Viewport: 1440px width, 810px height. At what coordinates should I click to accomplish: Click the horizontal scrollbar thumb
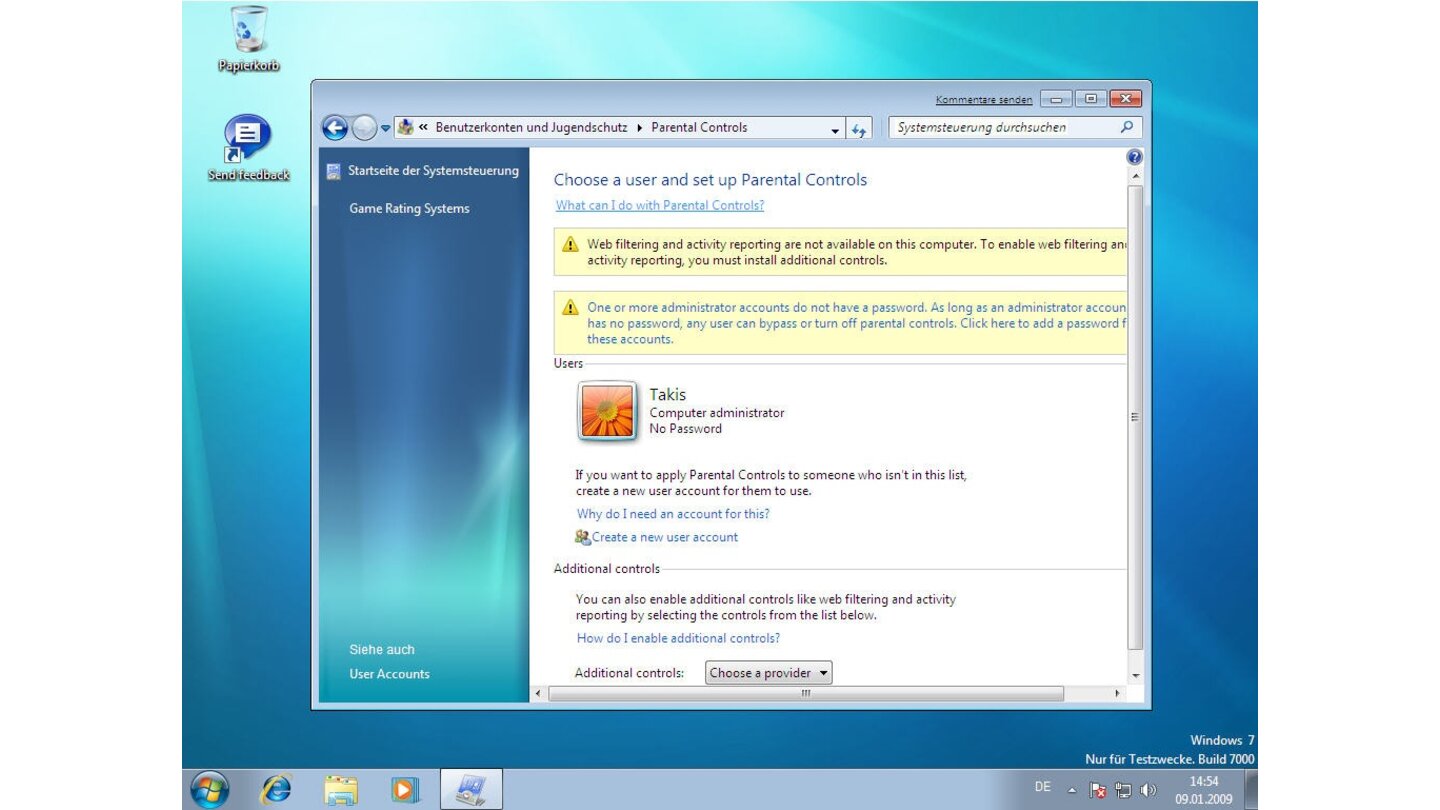805,693
